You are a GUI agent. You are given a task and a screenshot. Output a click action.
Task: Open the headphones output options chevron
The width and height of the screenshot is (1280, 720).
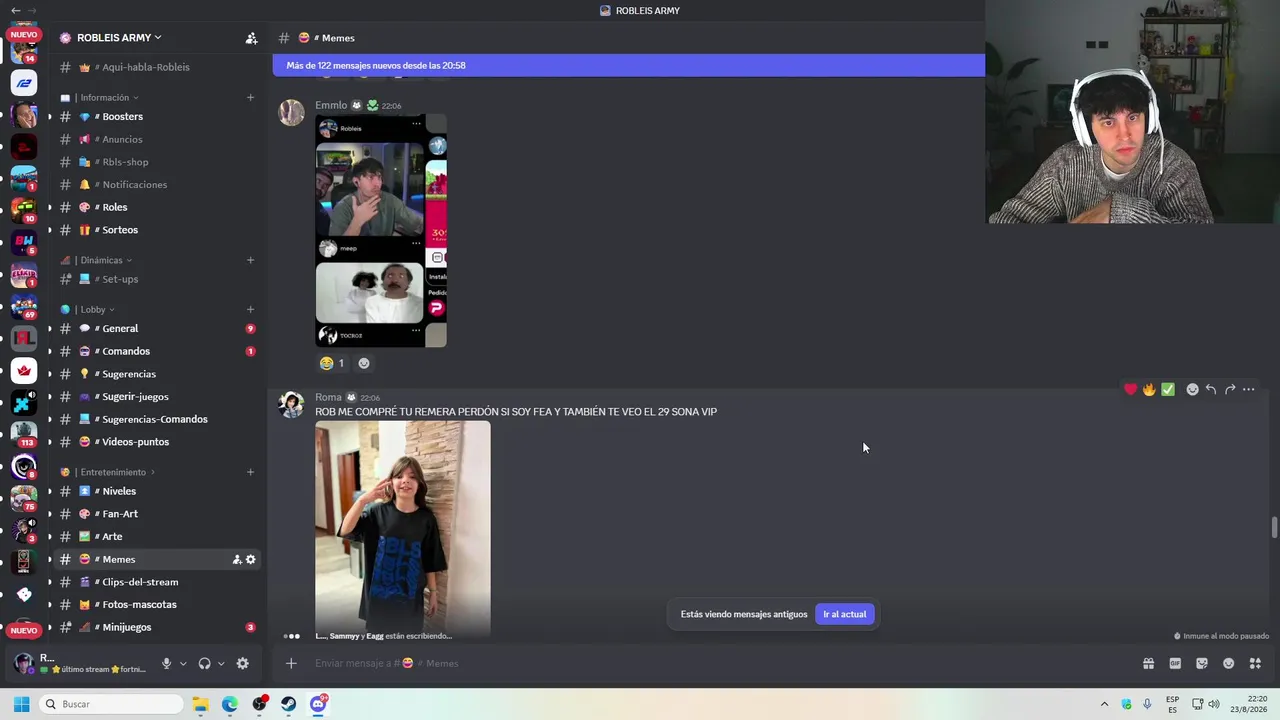point(221,663)
